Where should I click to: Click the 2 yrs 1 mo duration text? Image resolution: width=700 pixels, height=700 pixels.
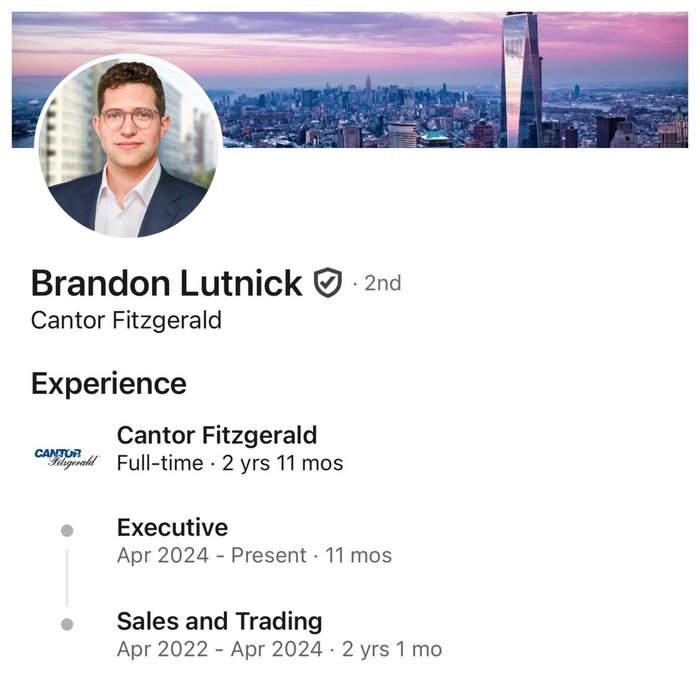point(392,649)
